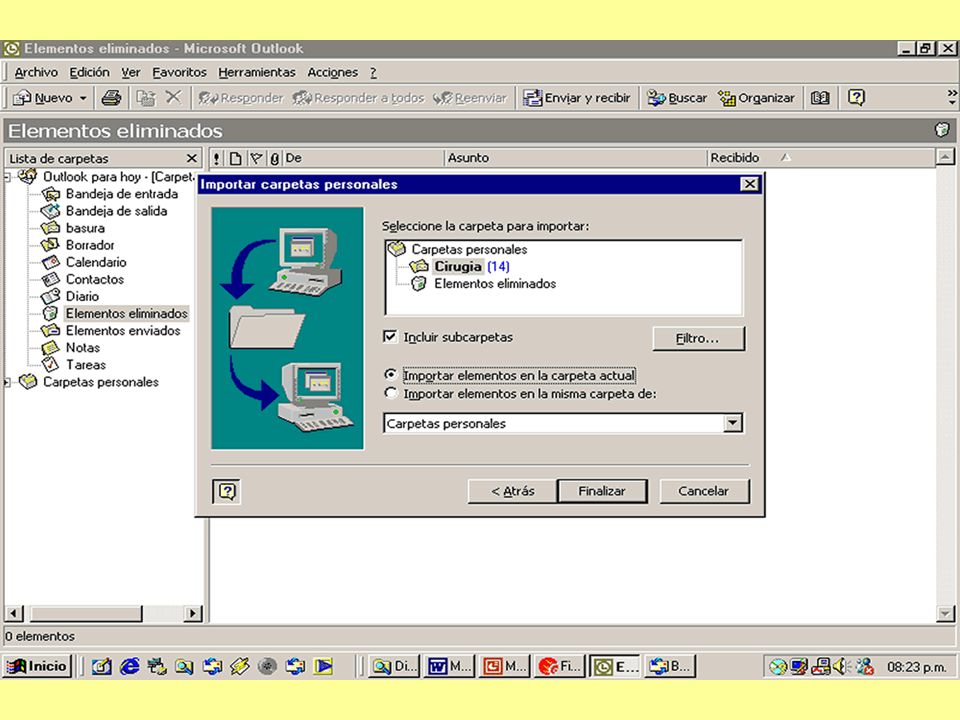Sort by the document icon column header
Viewport: 960px width, 720px height.
coord(235,158)
